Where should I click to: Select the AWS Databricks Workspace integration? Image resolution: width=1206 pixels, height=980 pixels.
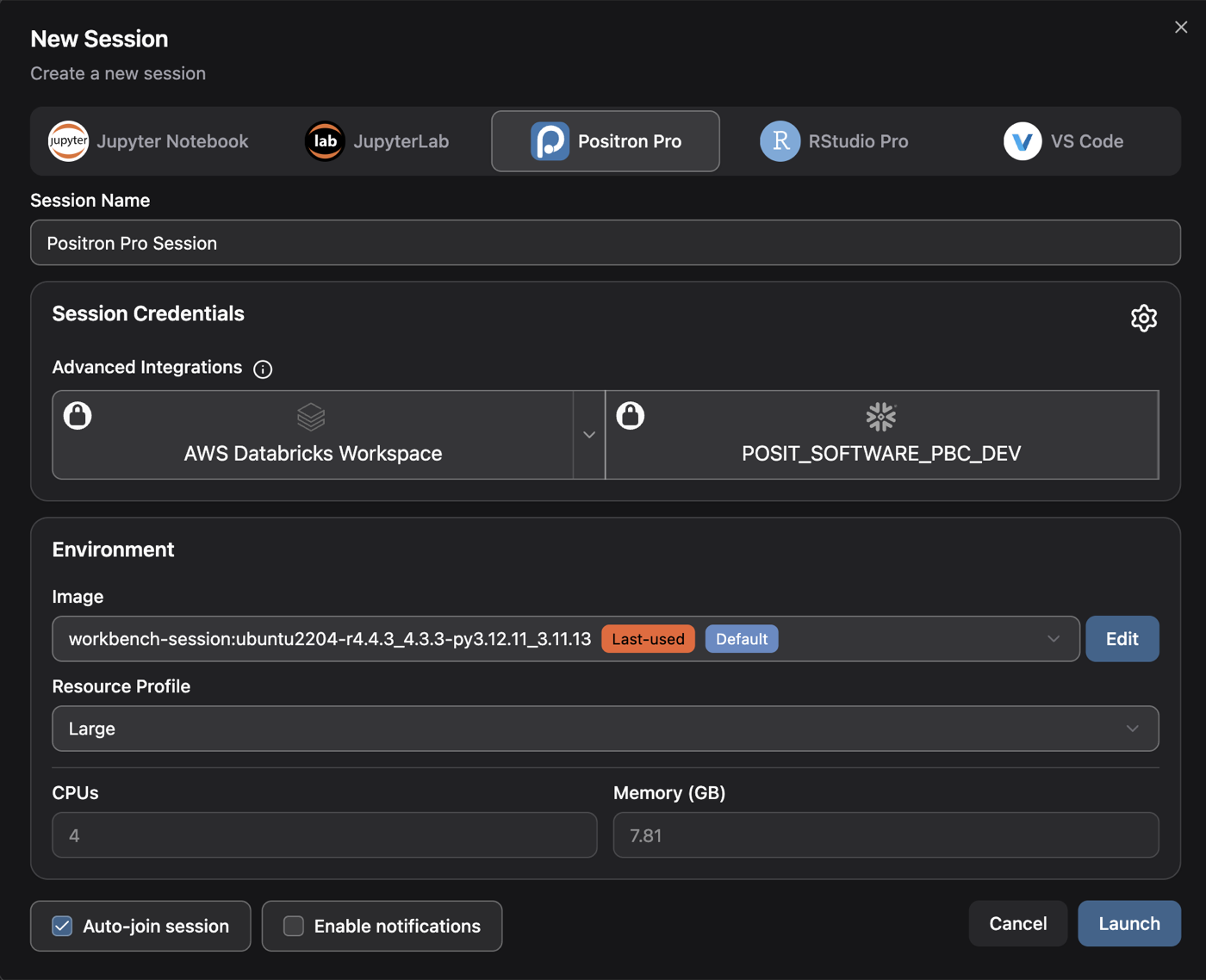(314, 435)
